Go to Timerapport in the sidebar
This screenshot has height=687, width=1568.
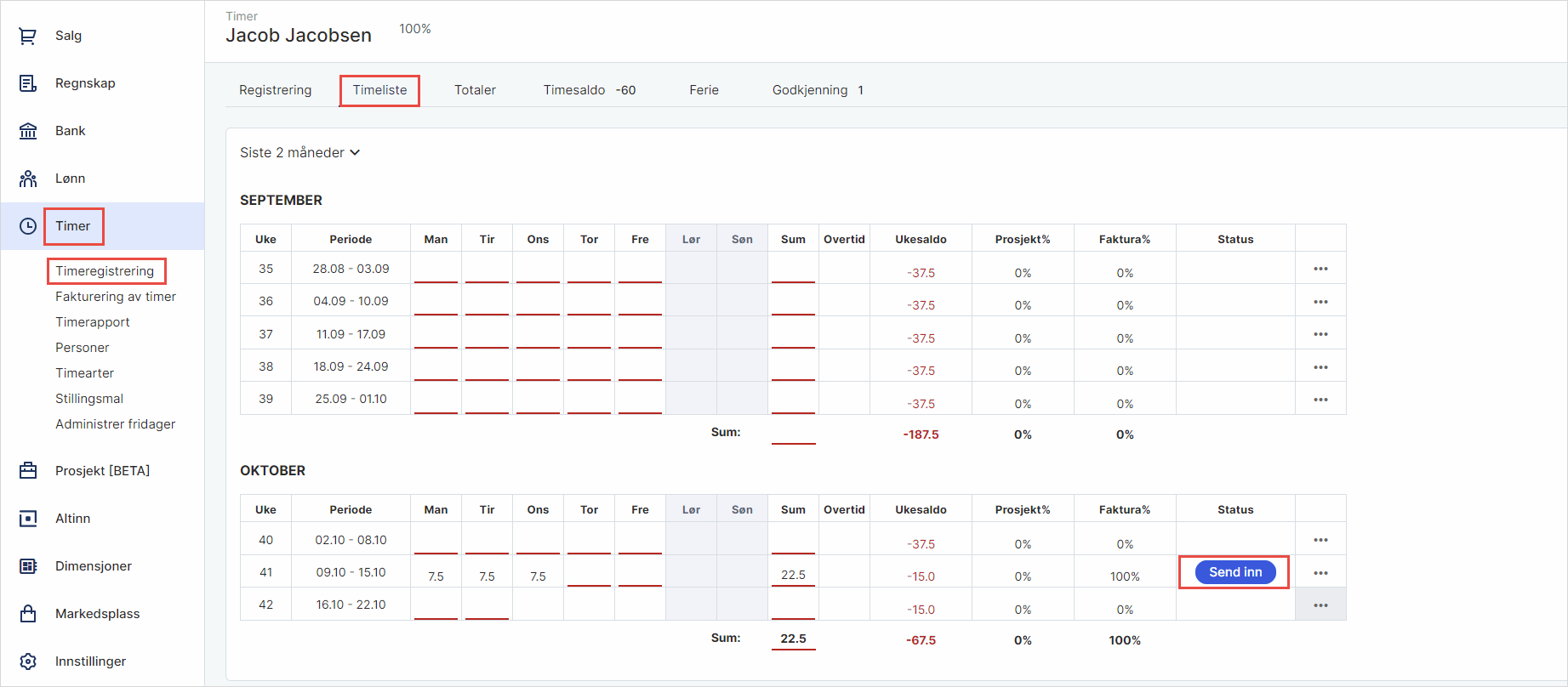click(x=93, y=322)
